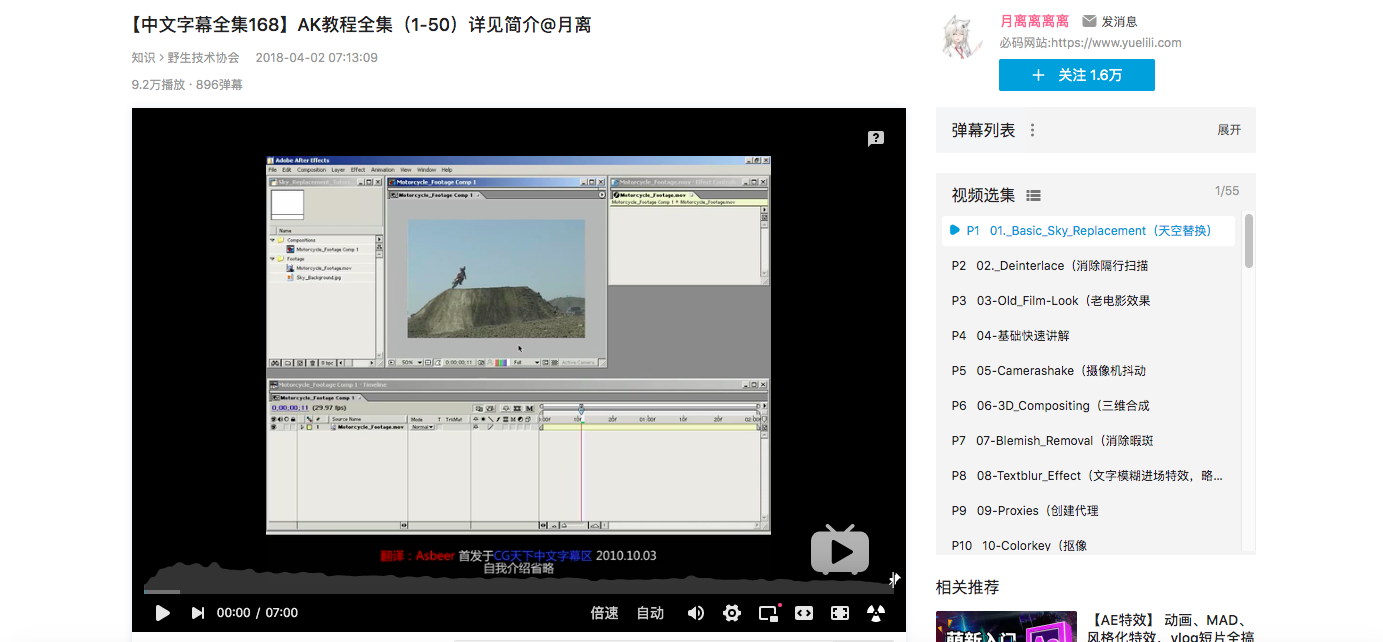Image resolution: width=1383 pixels, height=642 pixels.
Task: Select P8 08-Textblur_Effect episode
Action: coord(1089,476)
